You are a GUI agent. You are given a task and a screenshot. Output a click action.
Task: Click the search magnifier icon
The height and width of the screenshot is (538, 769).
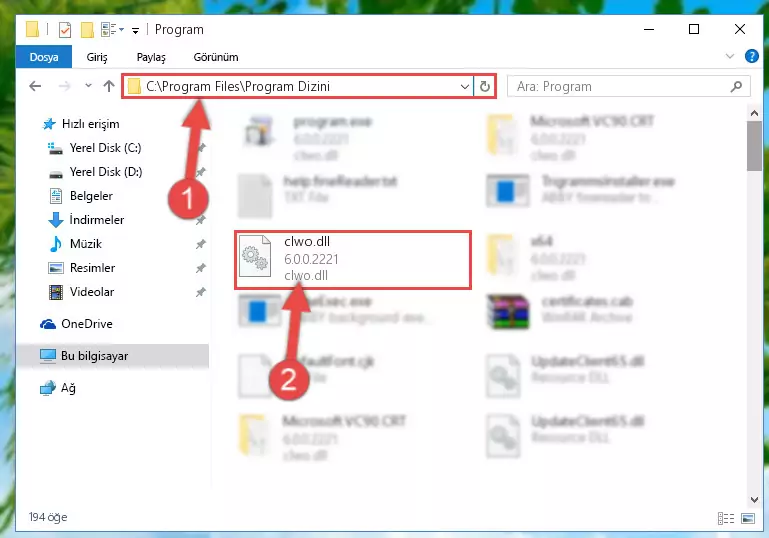736,86
